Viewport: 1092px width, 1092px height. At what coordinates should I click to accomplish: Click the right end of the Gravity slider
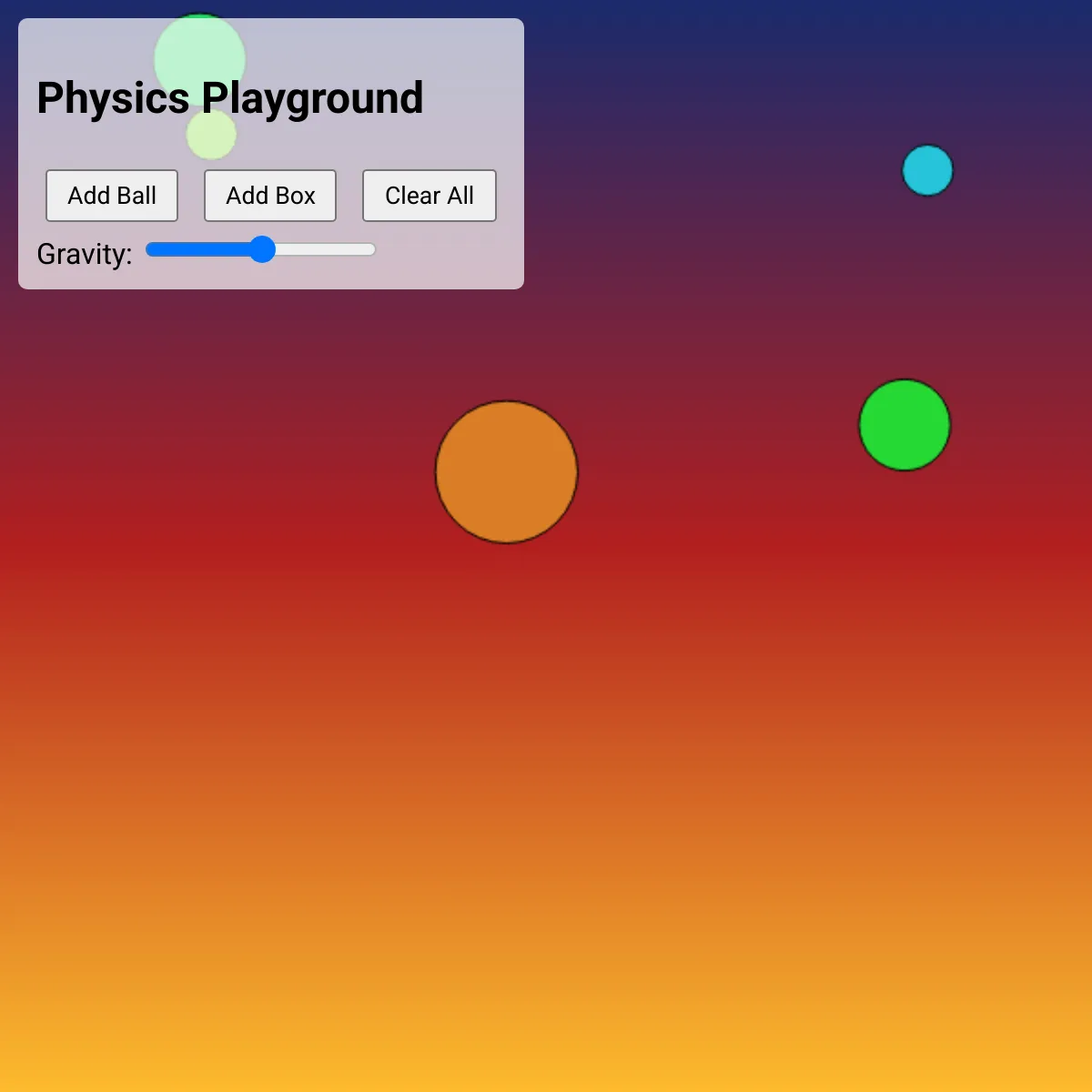click(369, 249)
